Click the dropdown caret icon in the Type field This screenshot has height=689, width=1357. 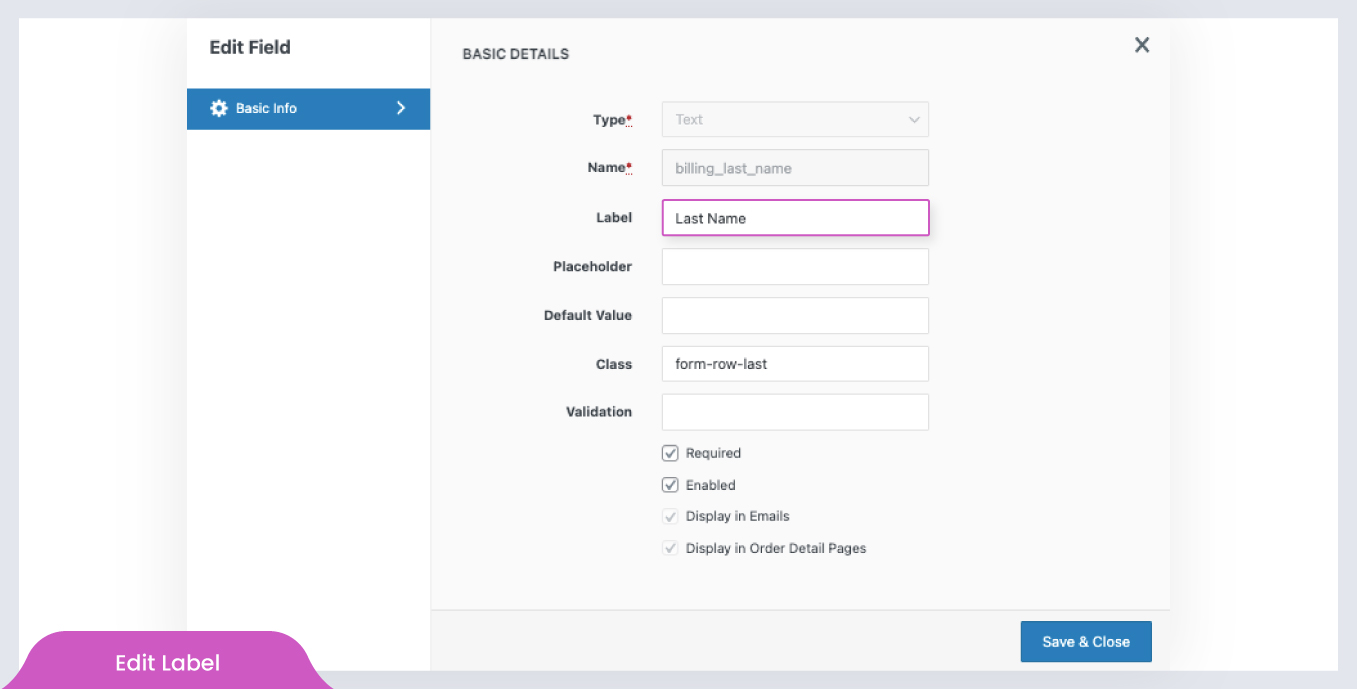[x=913, y=119]
